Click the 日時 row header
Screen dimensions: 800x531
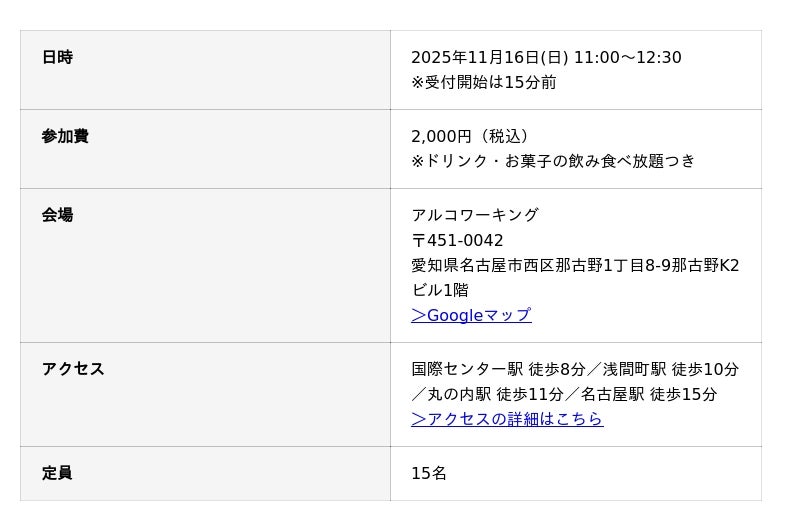pyautogui.click(x=57, y=58)
